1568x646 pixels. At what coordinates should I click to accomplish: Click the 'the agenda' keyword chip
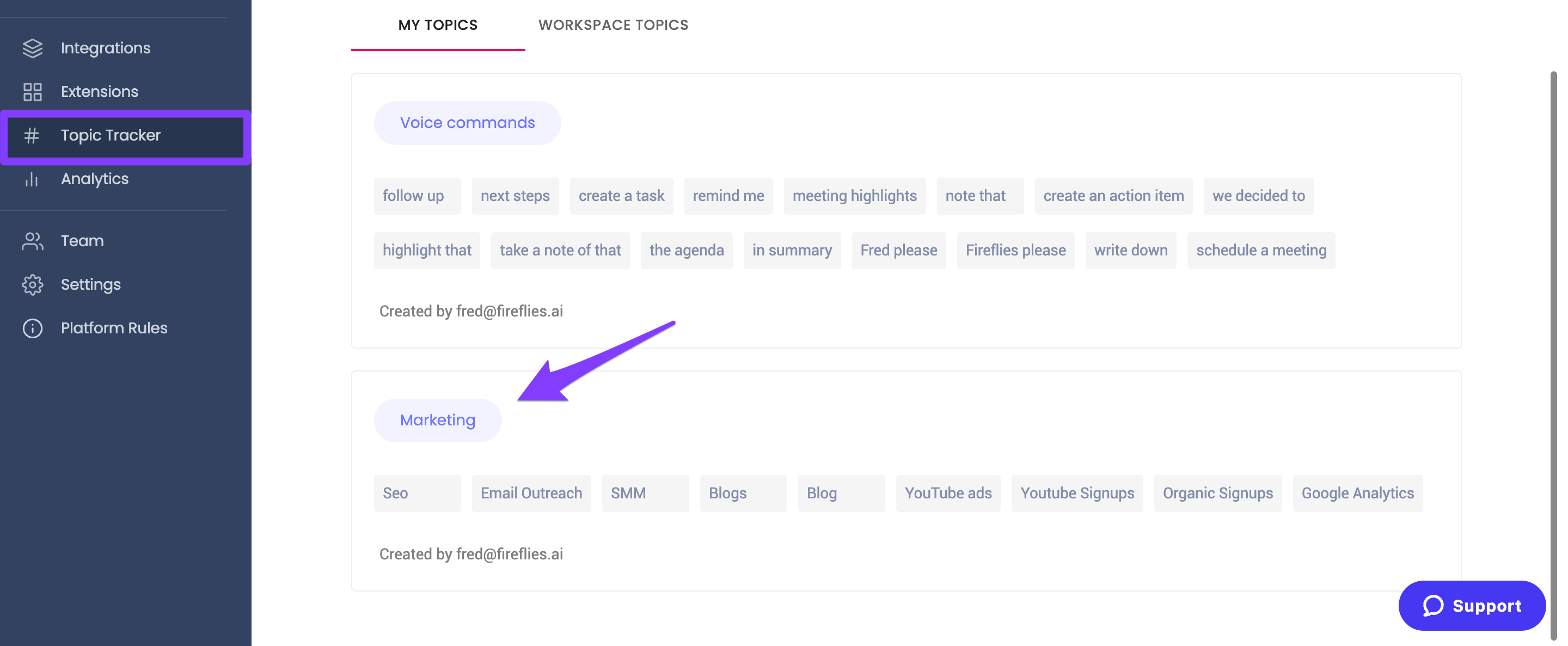pyautogui.click(x=686, y=250)
